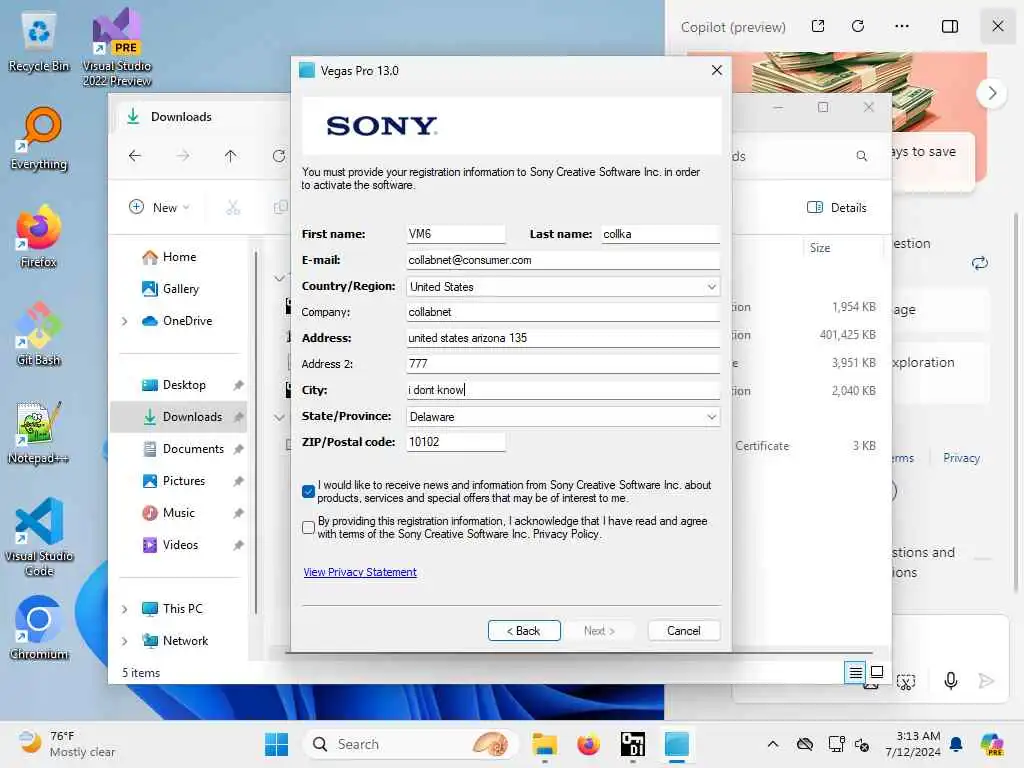Click the Copilot screenshot capture icon
The width and height of the screenshot is (1024, 768).
(906, 682)
